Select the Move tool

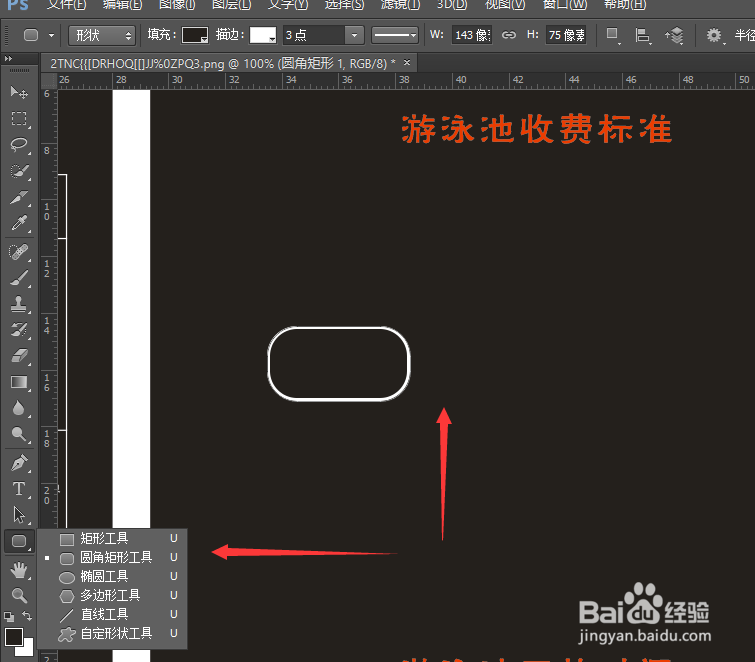coord(19,92)
